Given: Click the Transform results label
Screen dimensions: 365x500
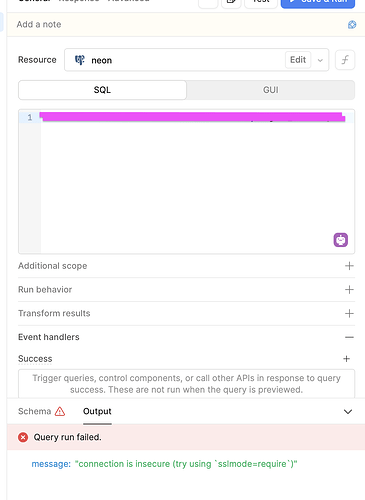Looking at the screenshot, I should pos(54,313).
